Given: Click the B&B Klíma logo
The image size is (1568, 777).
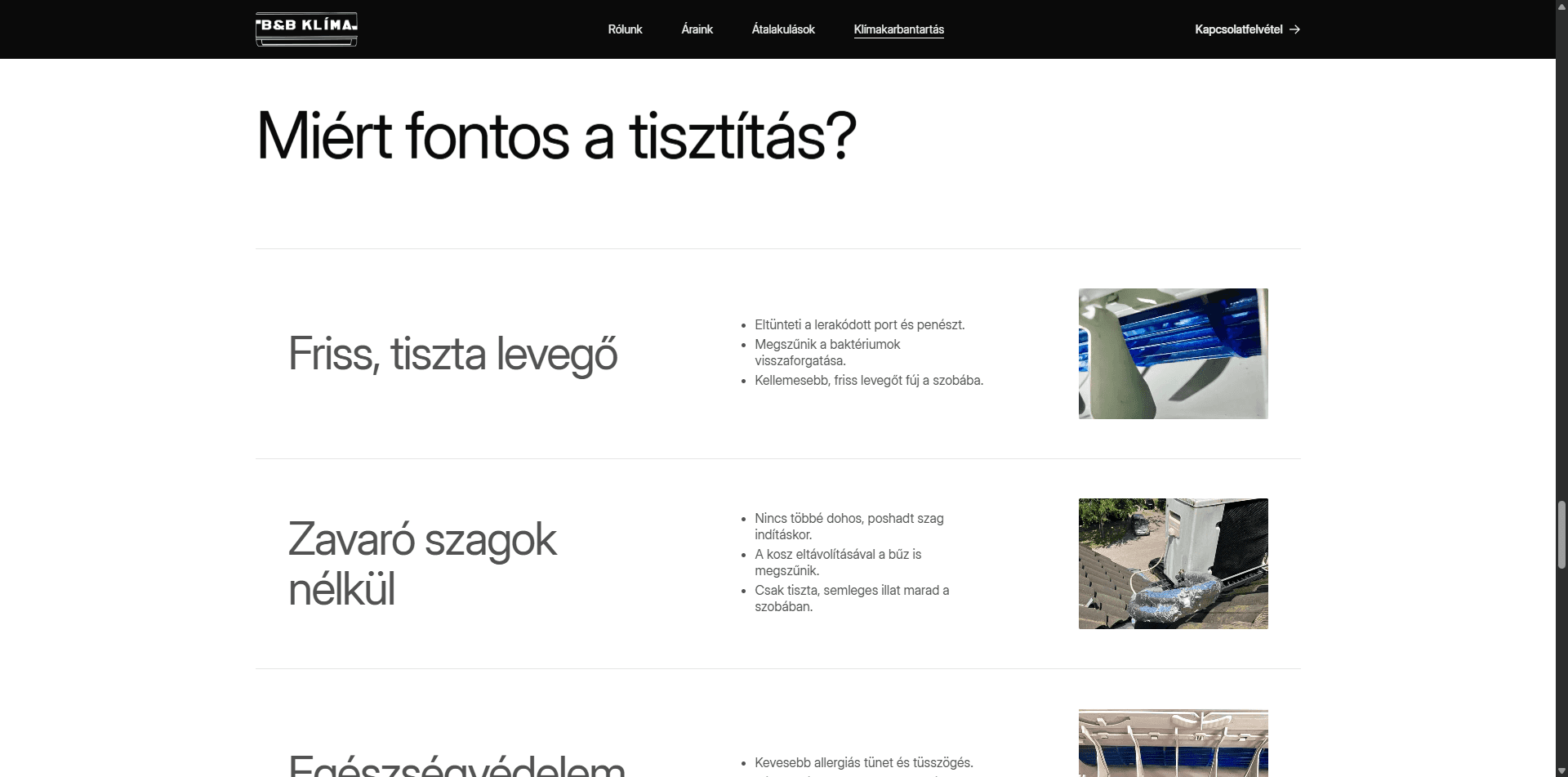Looking at the screenshot, I should coord(306,29).
